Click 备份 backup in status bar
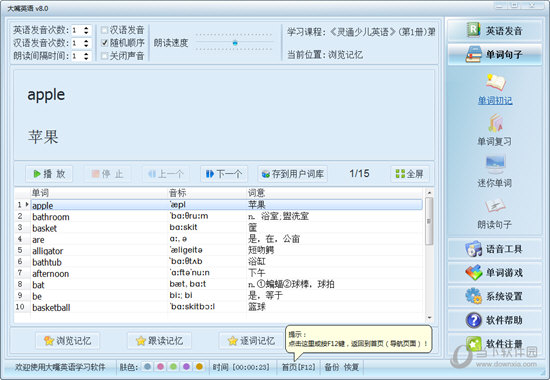The height and width of the screenshot is (380, 550). coord(331,367)
